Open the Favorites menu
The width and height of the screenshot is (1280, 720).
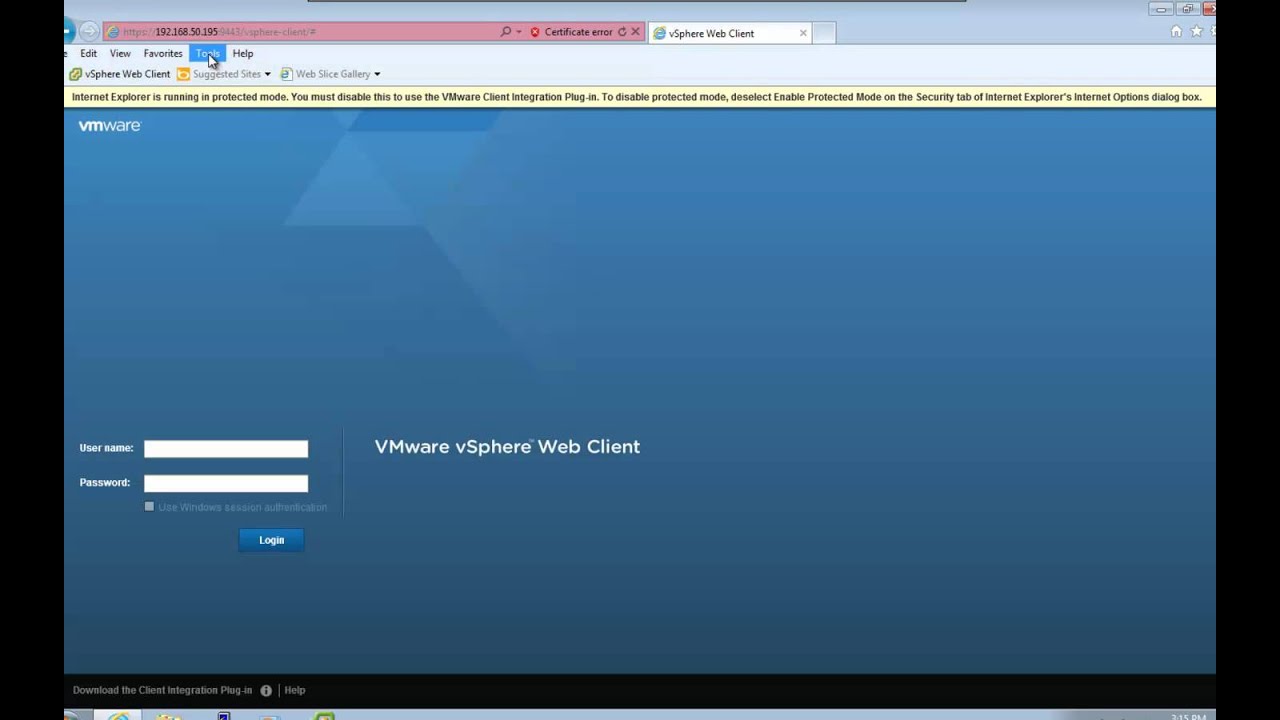point(163,53)
